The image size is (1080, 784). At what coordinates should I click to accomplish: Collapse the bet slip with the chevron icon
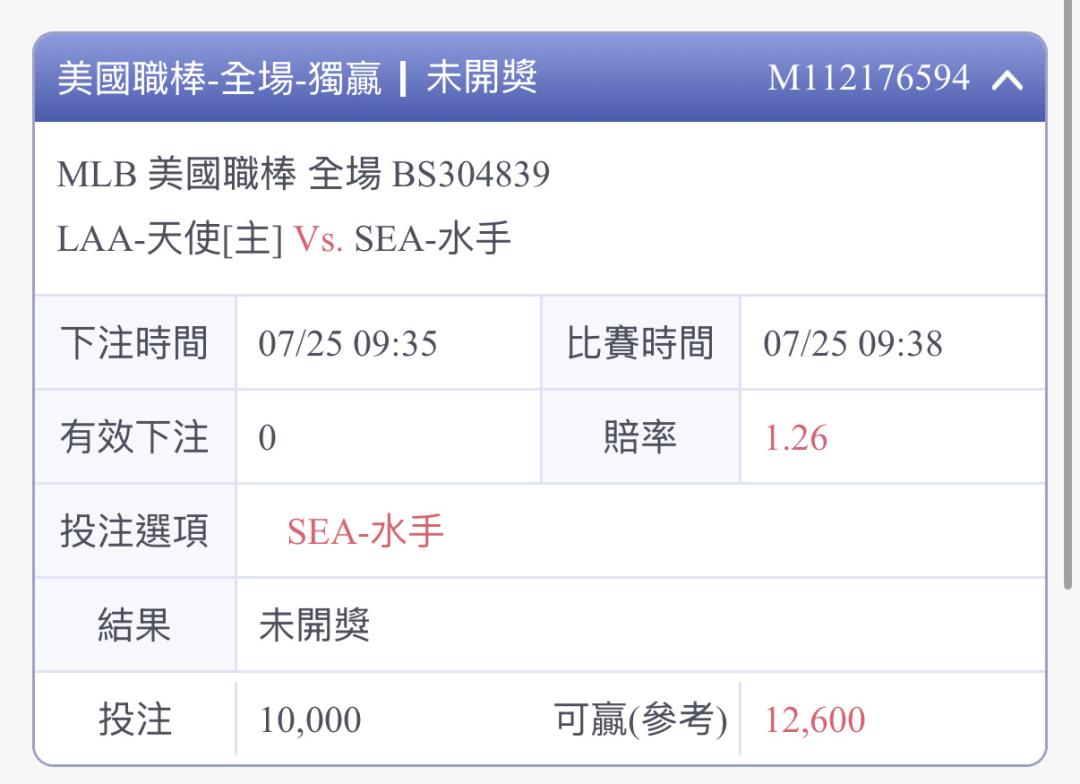click(1007, 81)
